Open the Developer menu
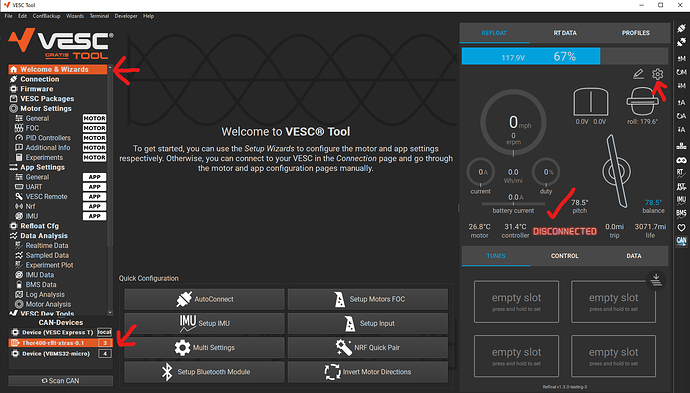The width and height of the screenshot is (690, 393). tap(126, 16)
